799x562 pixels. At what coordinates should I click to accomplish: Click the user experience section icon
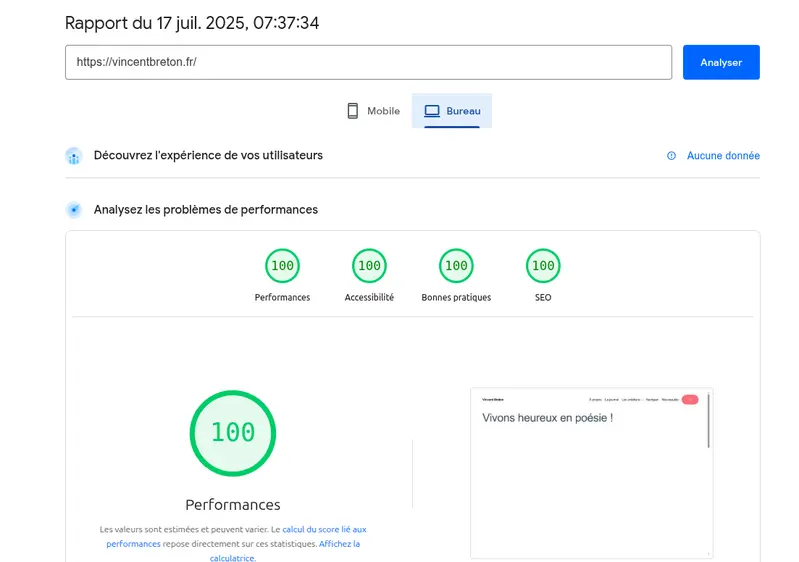[x=74, y=156]
